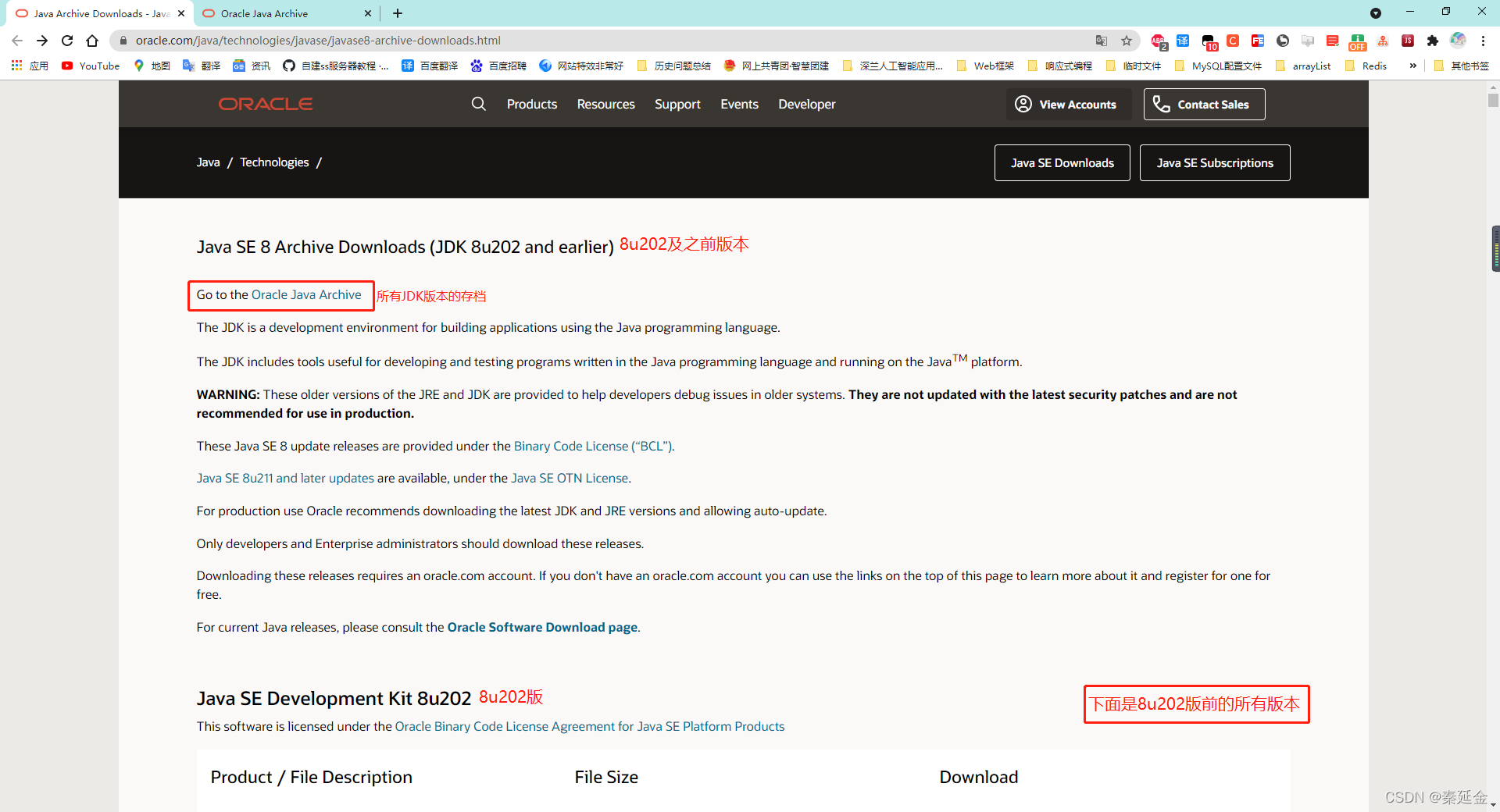This screenshot has width=1500, height=812.
Task: Open the 历史问题总结 bookmark folder
Action: pos(674,66)
